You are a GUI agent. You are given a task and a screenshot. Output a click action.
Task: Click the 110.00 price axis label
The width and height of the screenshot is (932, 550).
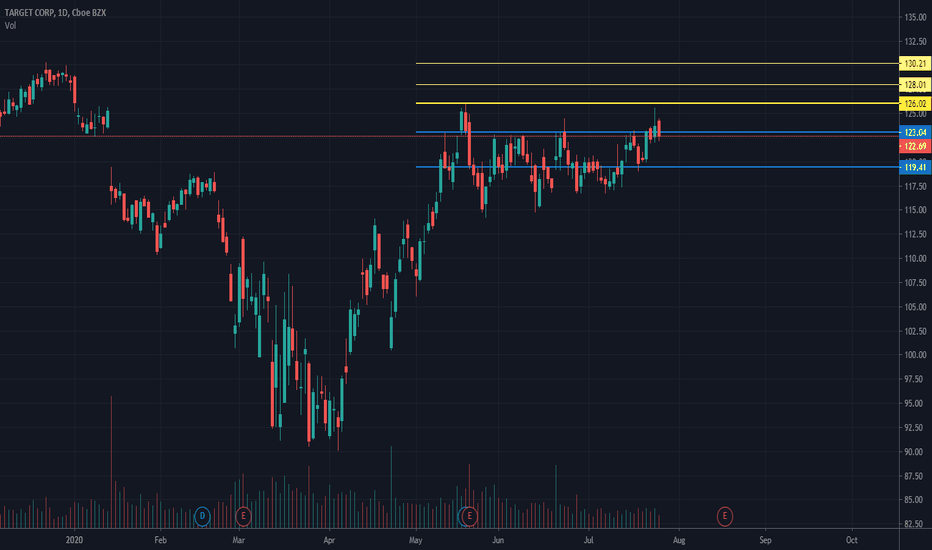tap(915, 259)
